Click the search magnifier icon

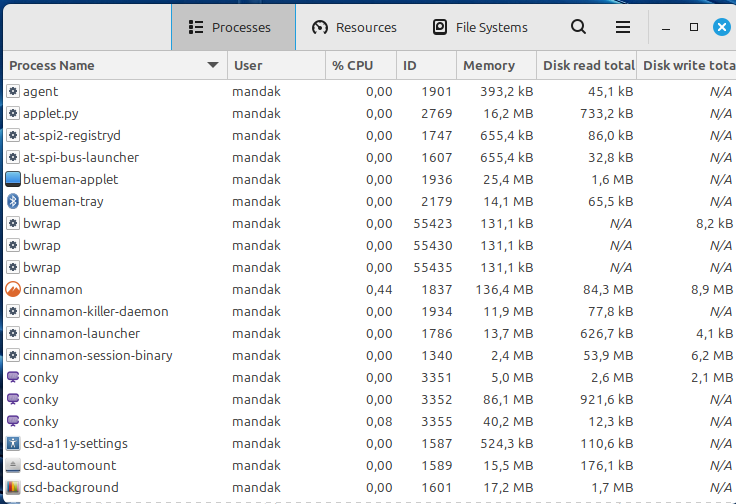pos(578,27)
